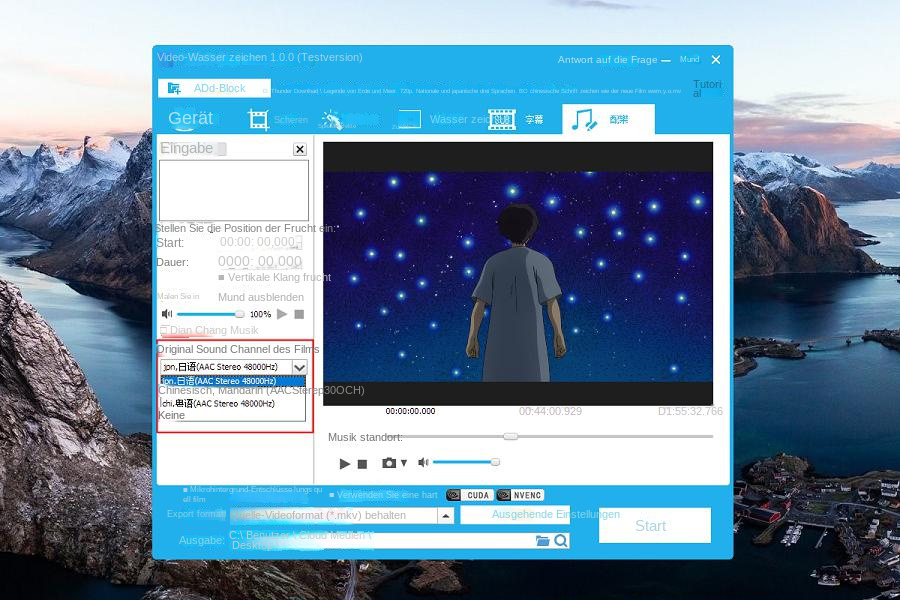
Task: Mute the video player speaker icon
Action: coord(423,462)
